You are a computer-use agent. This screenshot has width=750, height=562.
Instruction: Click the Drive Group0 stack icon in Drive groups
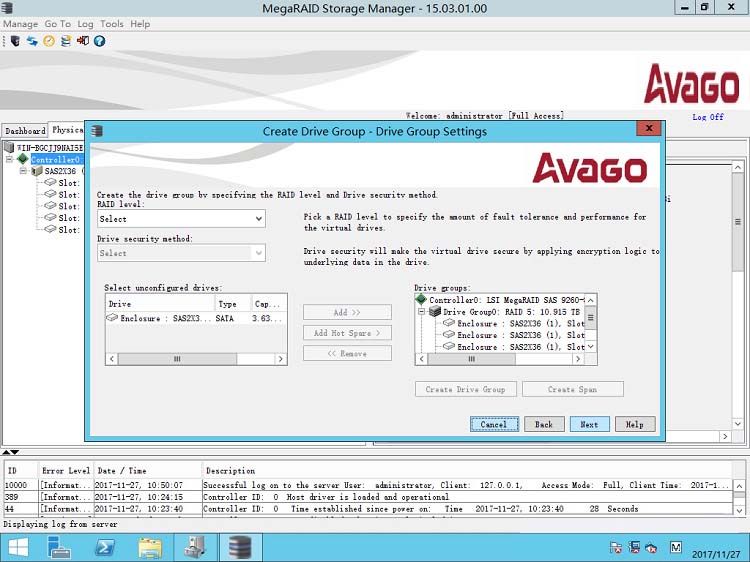[x=435, y=311]
